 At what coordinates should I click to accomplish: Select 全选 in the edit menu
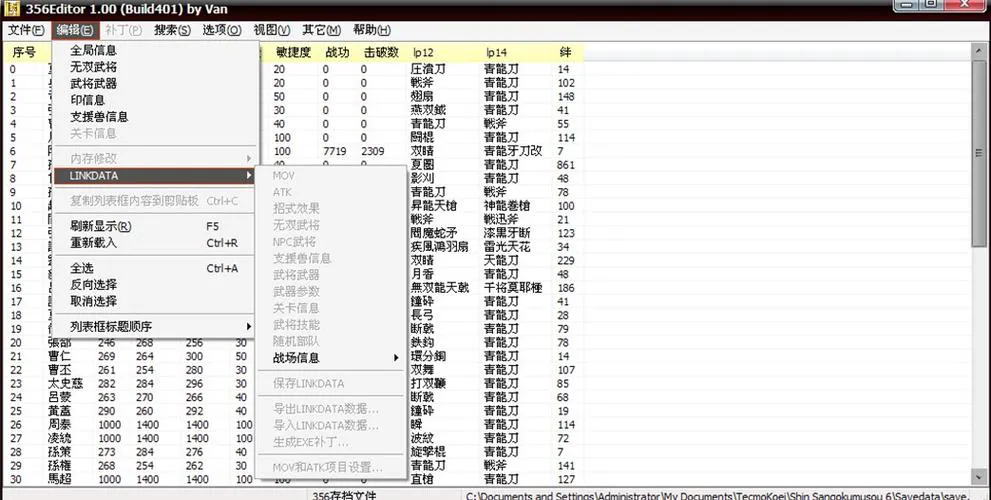(x=156, y=268)
